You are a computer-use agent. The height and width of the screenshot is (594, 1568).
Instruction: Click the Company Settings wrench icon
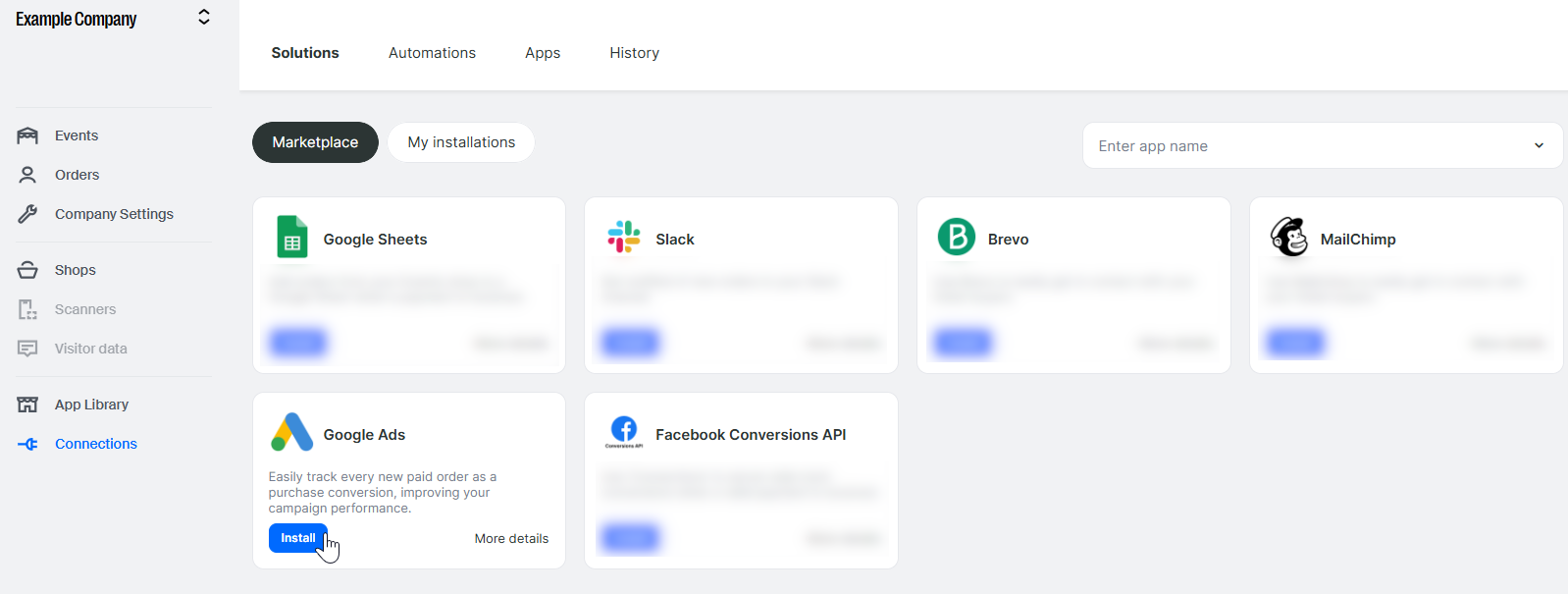tap(27, 214)
